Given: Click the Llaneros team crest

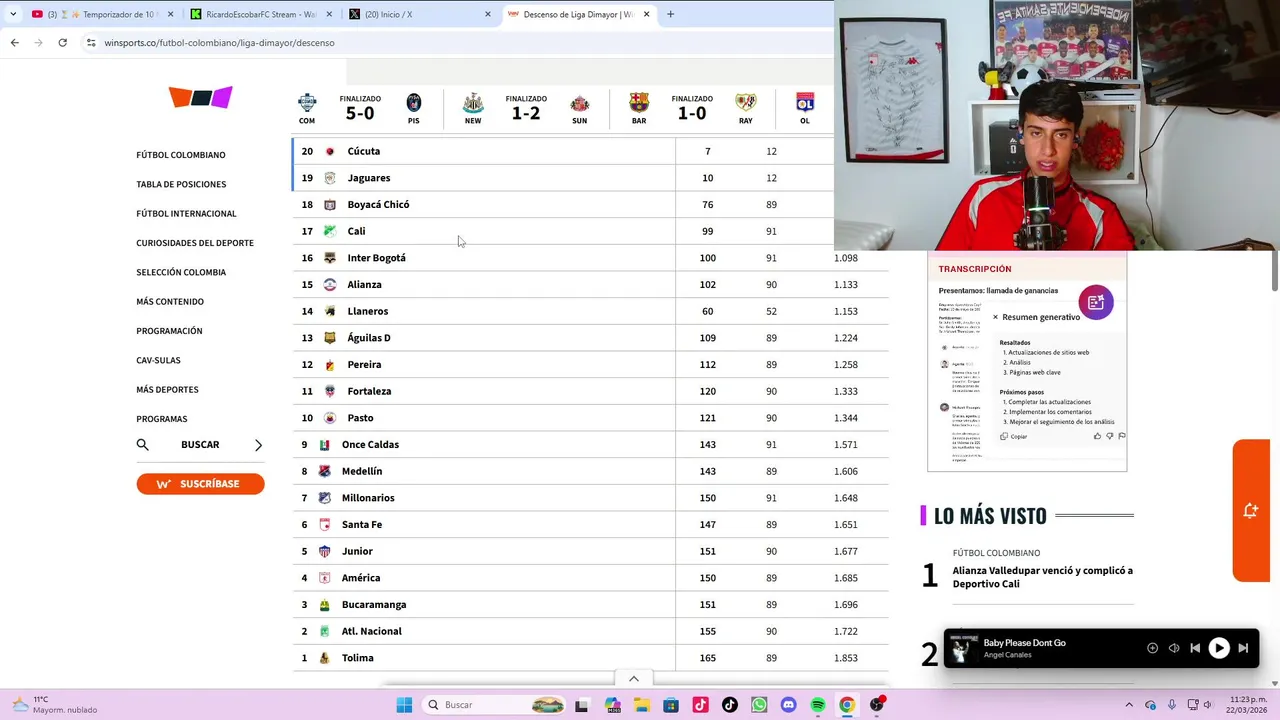Looking at the screenshot, I should tap(330, 311).
